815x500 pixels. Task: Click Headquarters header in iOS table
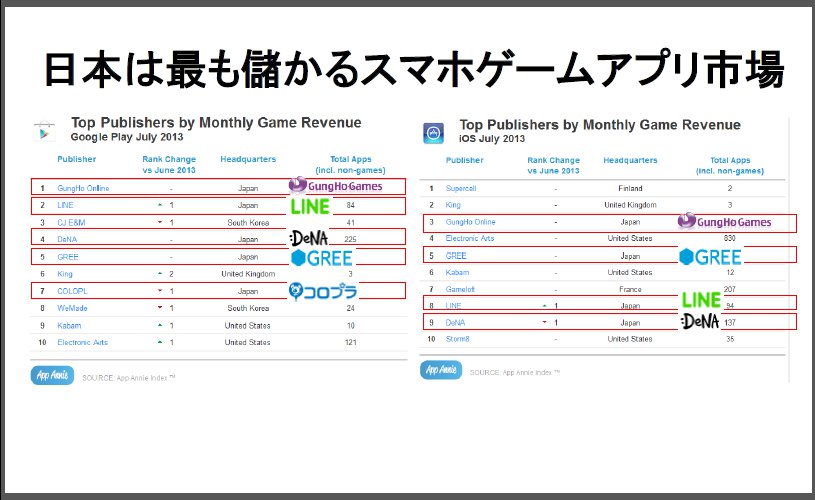pos(630,160)
